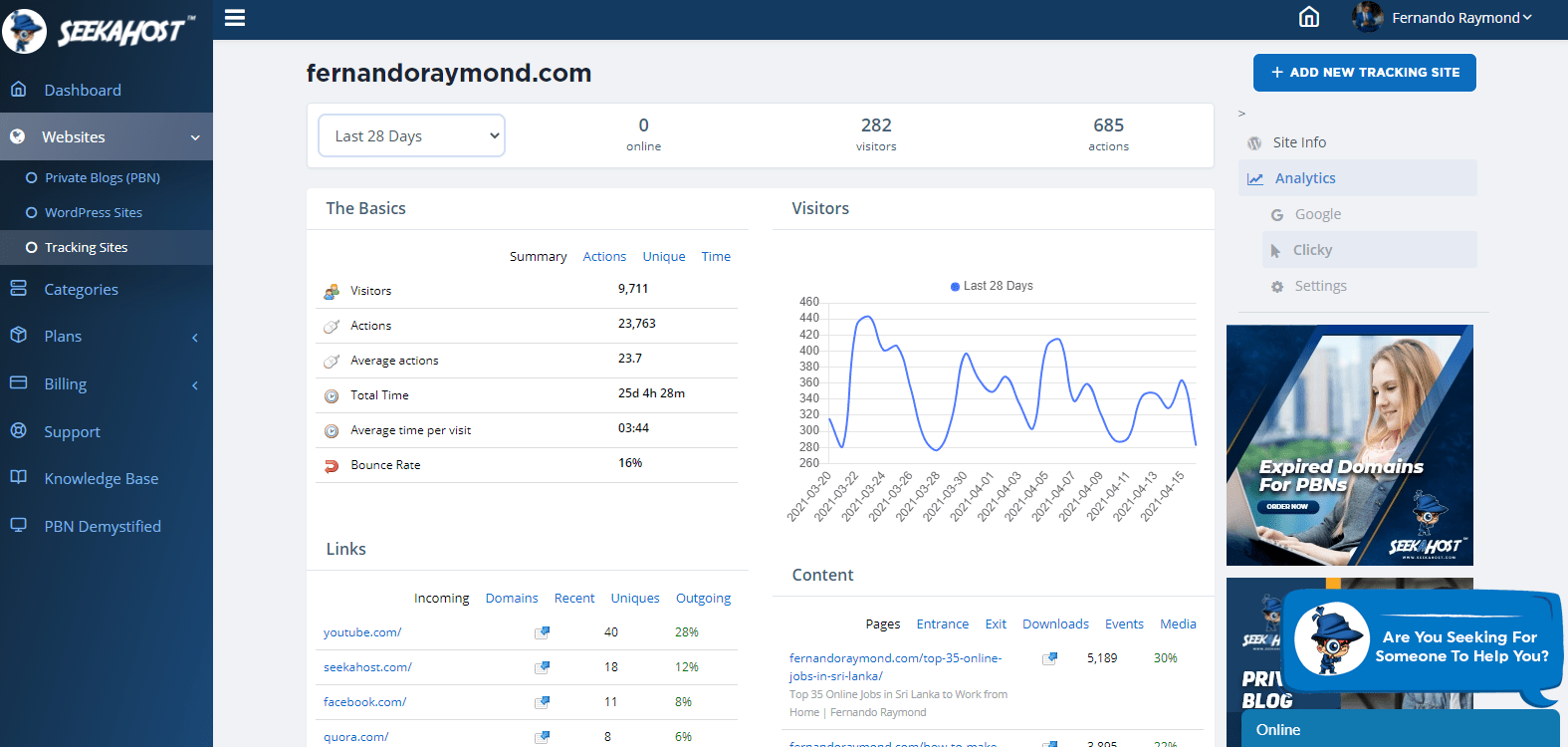The height and width of the screenshot is (747, 1568).
Task: Open Downloads tab under Content
Action: [1055, 623]
